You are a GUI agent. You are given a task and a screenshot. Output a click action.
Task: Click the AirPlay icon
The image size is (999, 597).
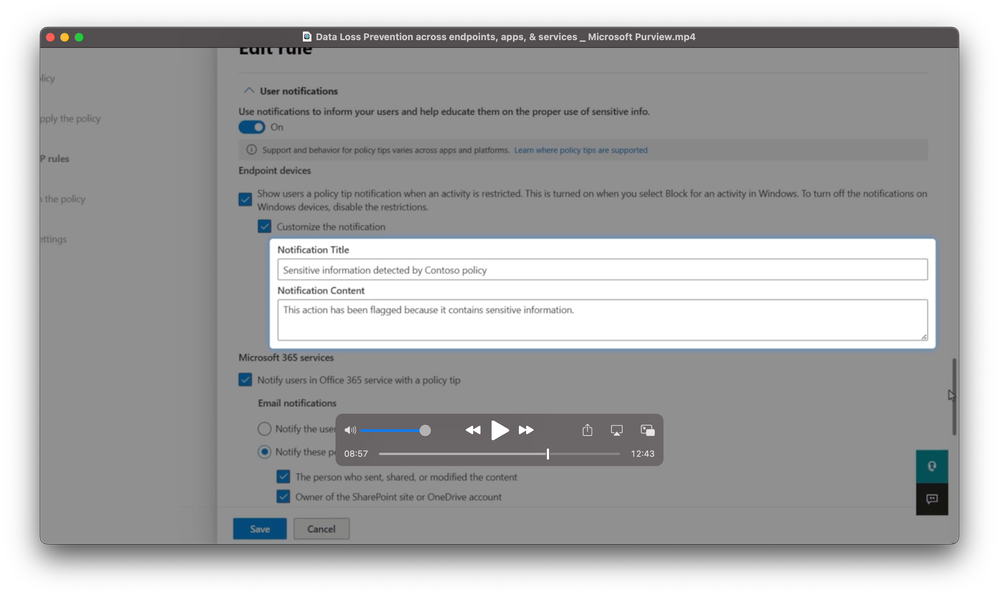tap(617, 430)
